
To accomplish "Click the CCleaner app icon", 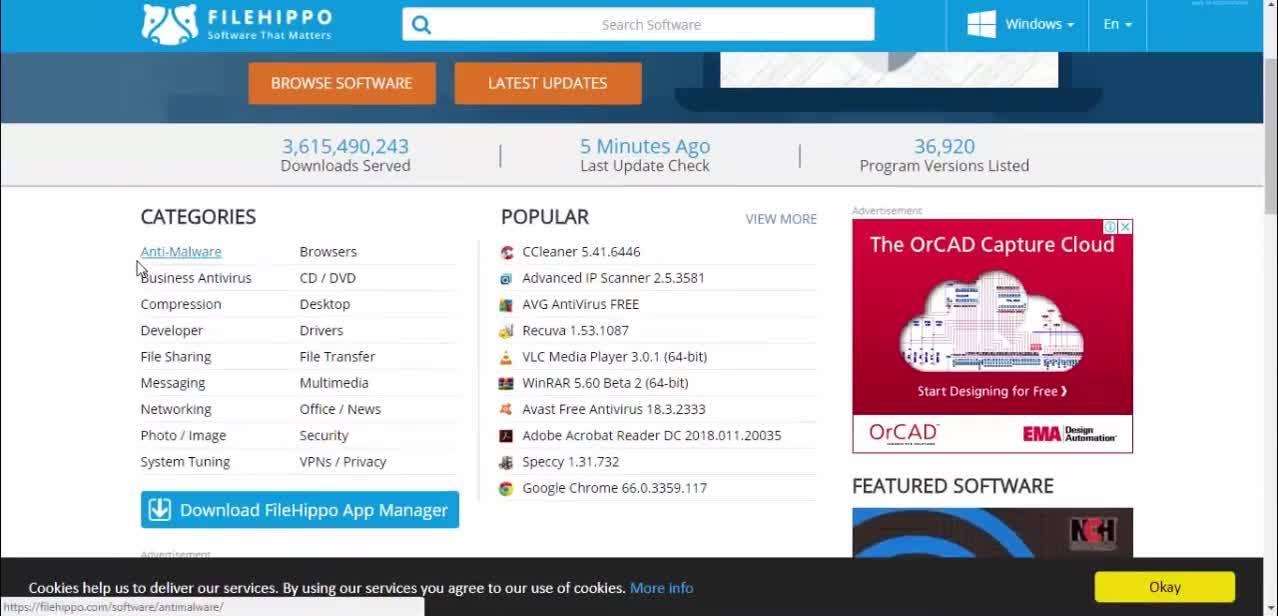I will pyautogui.click(x=506, y=252).
